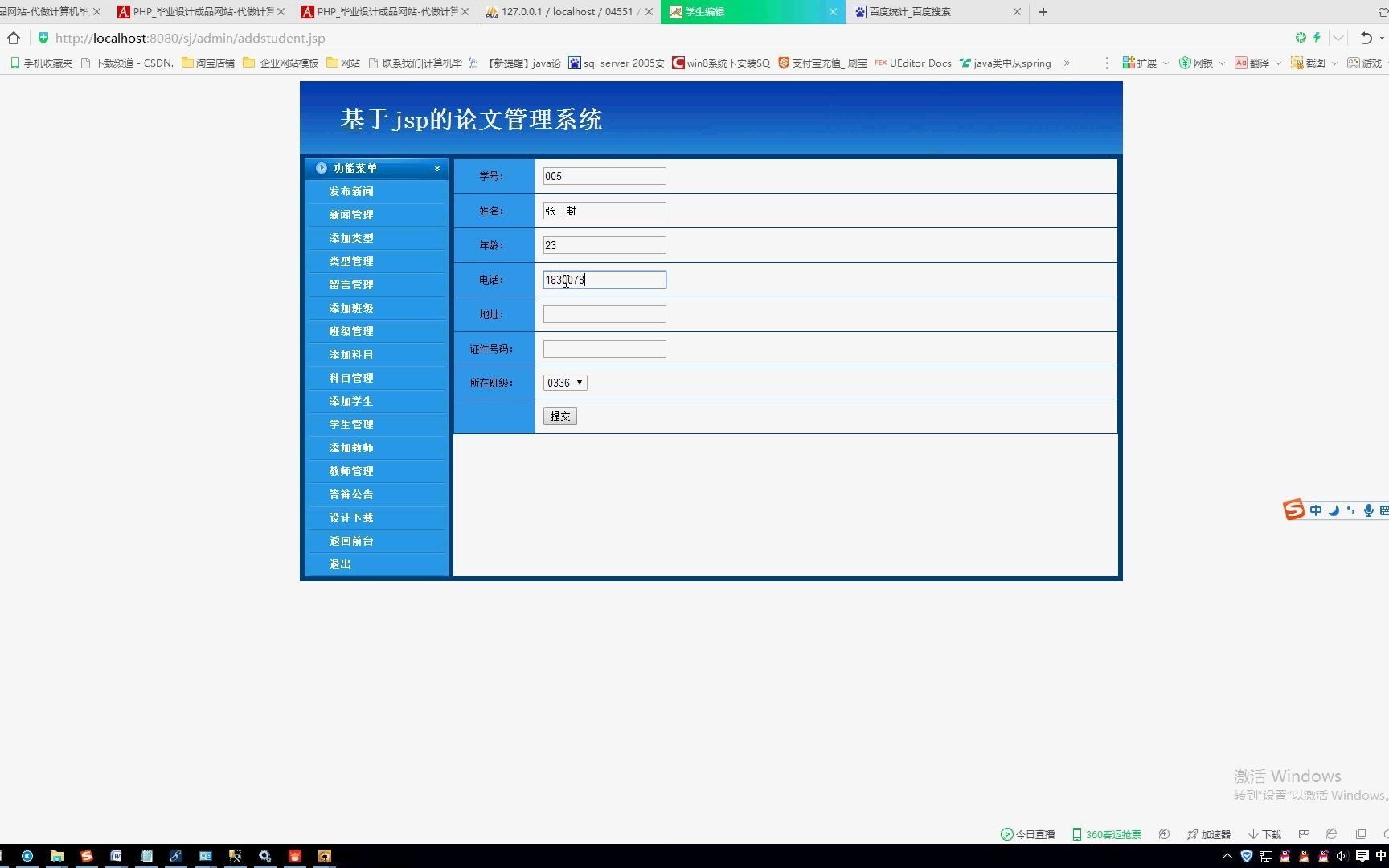Open the 所在班级 class dropdown
Image resolution: width=1389 pixels, height=868 pixels.
click(x=565, y=383)
